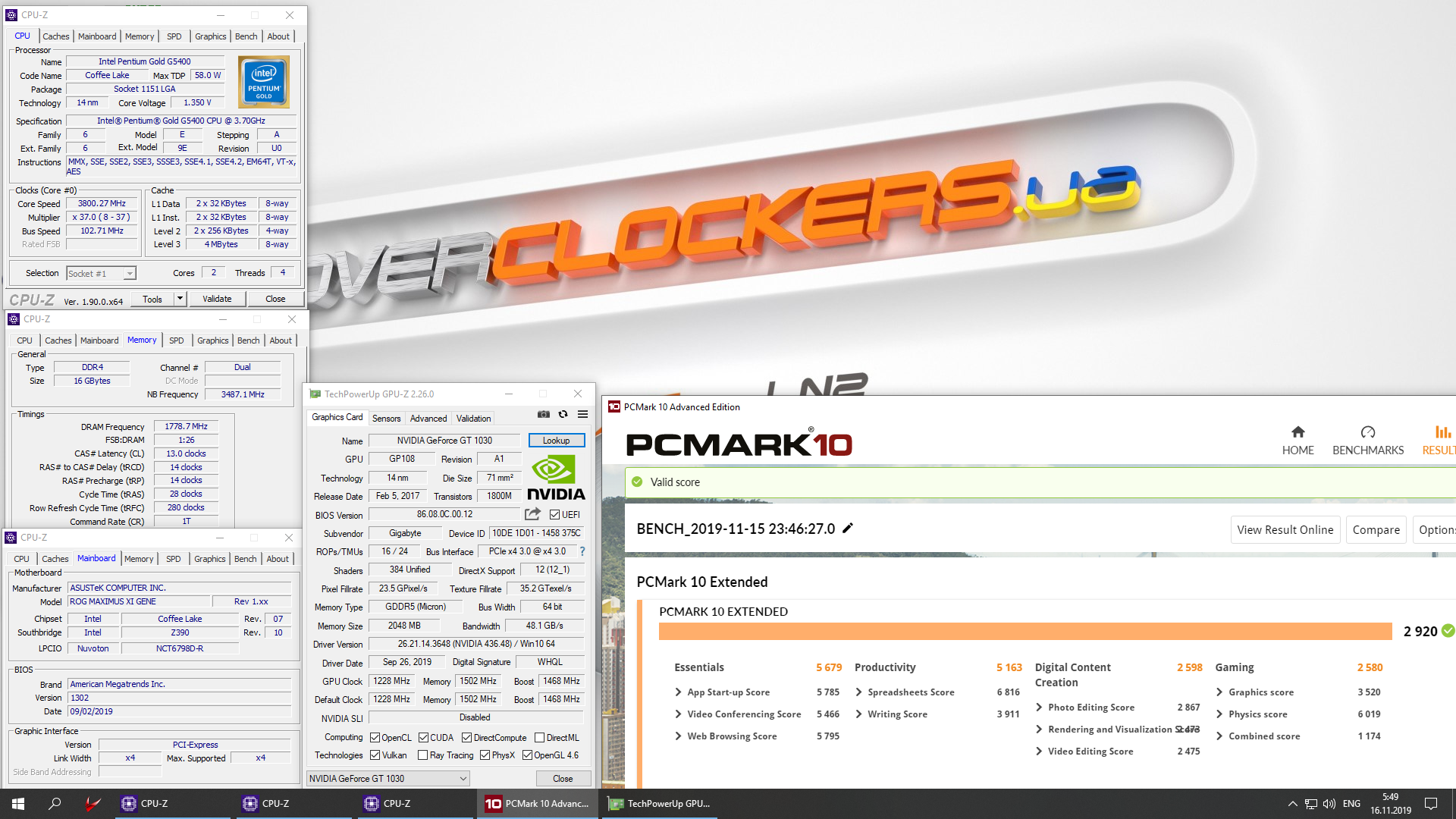Image resolution: width=1456 pixels, height=819 pixels.
Task: Show hidden tray icons chevron
Action: click(1292, 804)
